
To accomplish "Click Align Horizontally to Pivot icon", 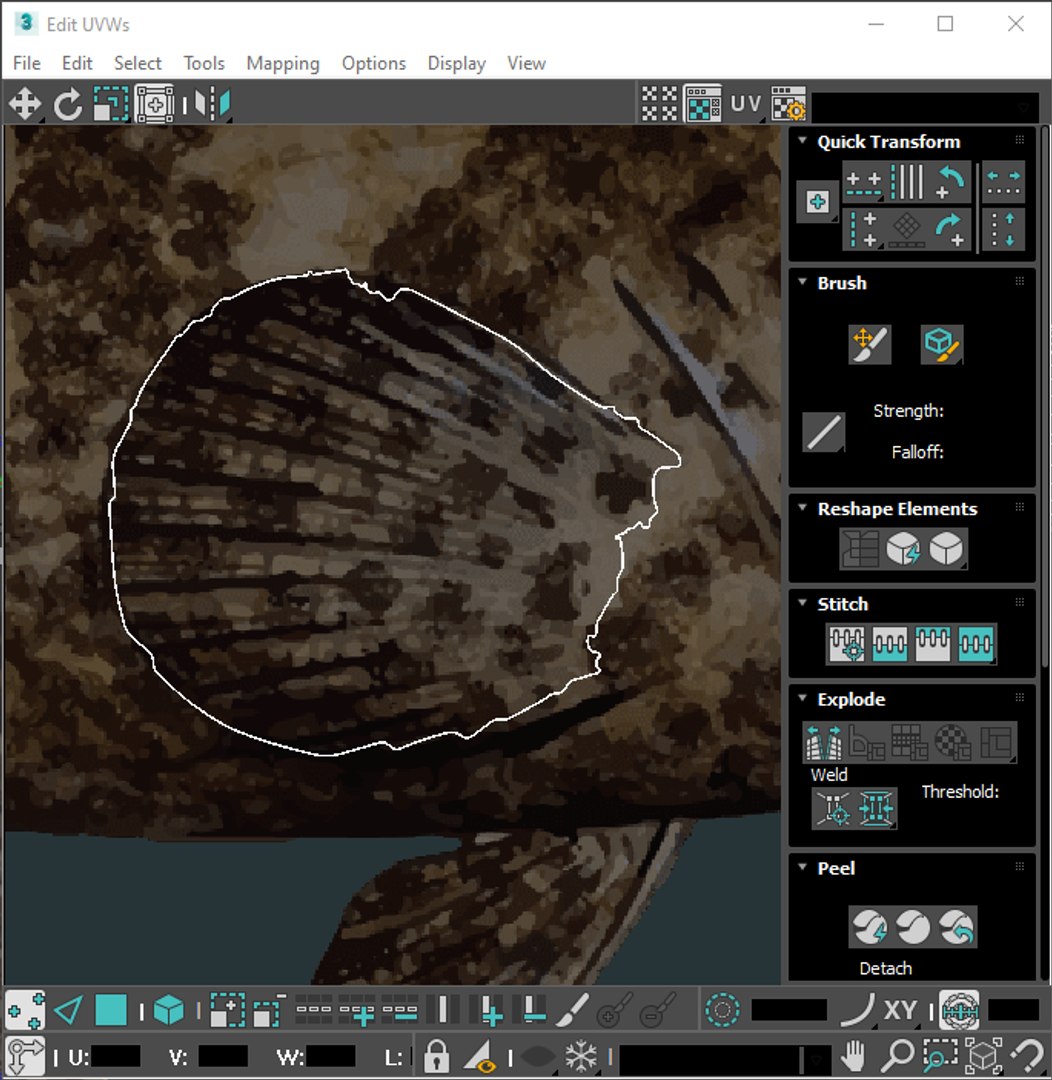I will [863, 183].
